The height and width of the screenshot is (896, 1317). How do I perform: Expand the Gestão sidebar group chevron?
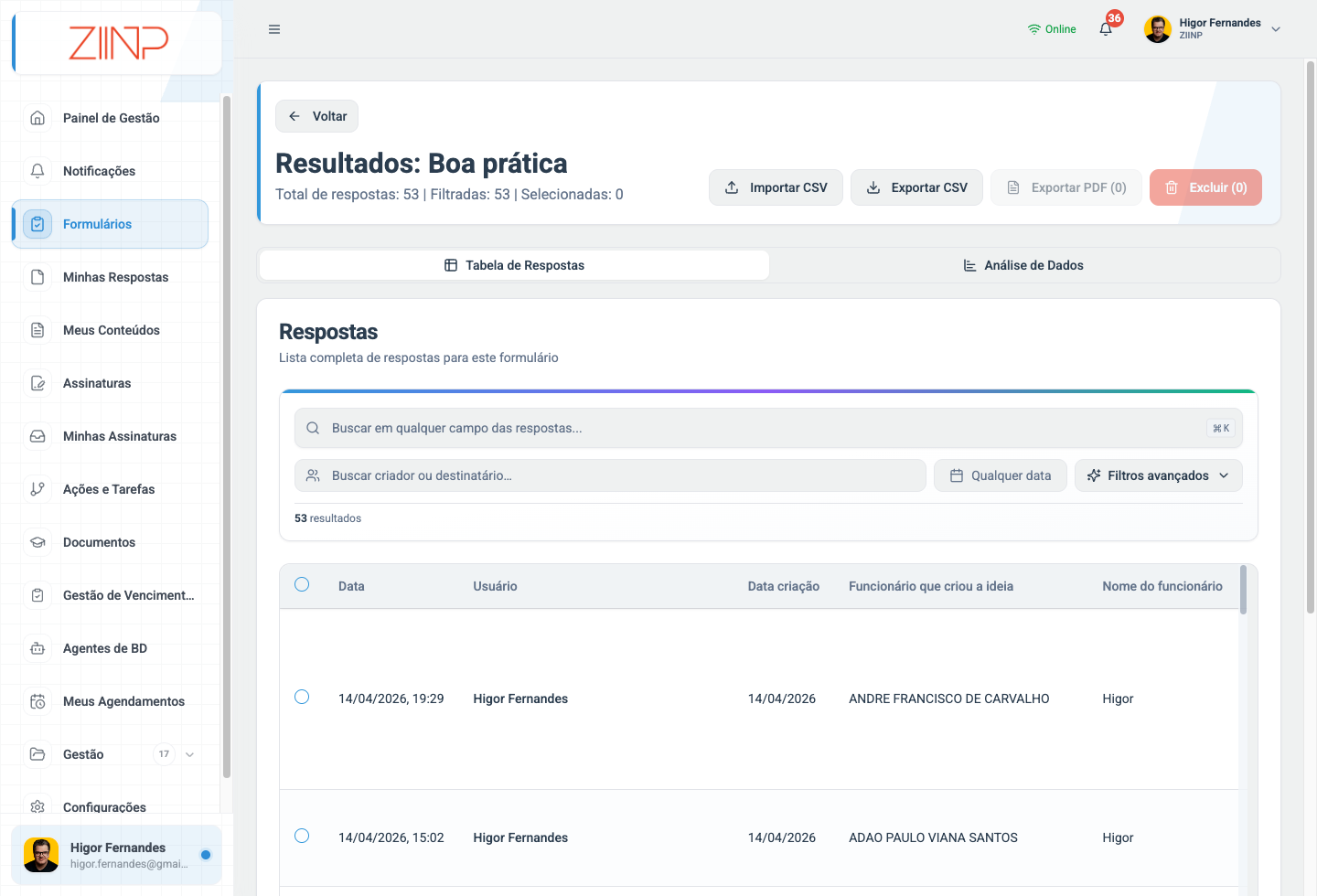click(x=189, y=754)
